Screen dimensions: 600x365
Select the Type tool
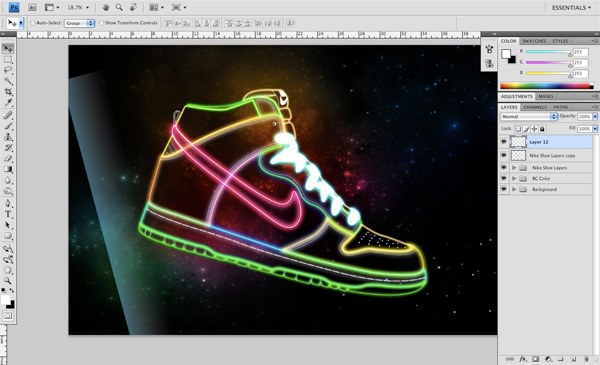8,214
